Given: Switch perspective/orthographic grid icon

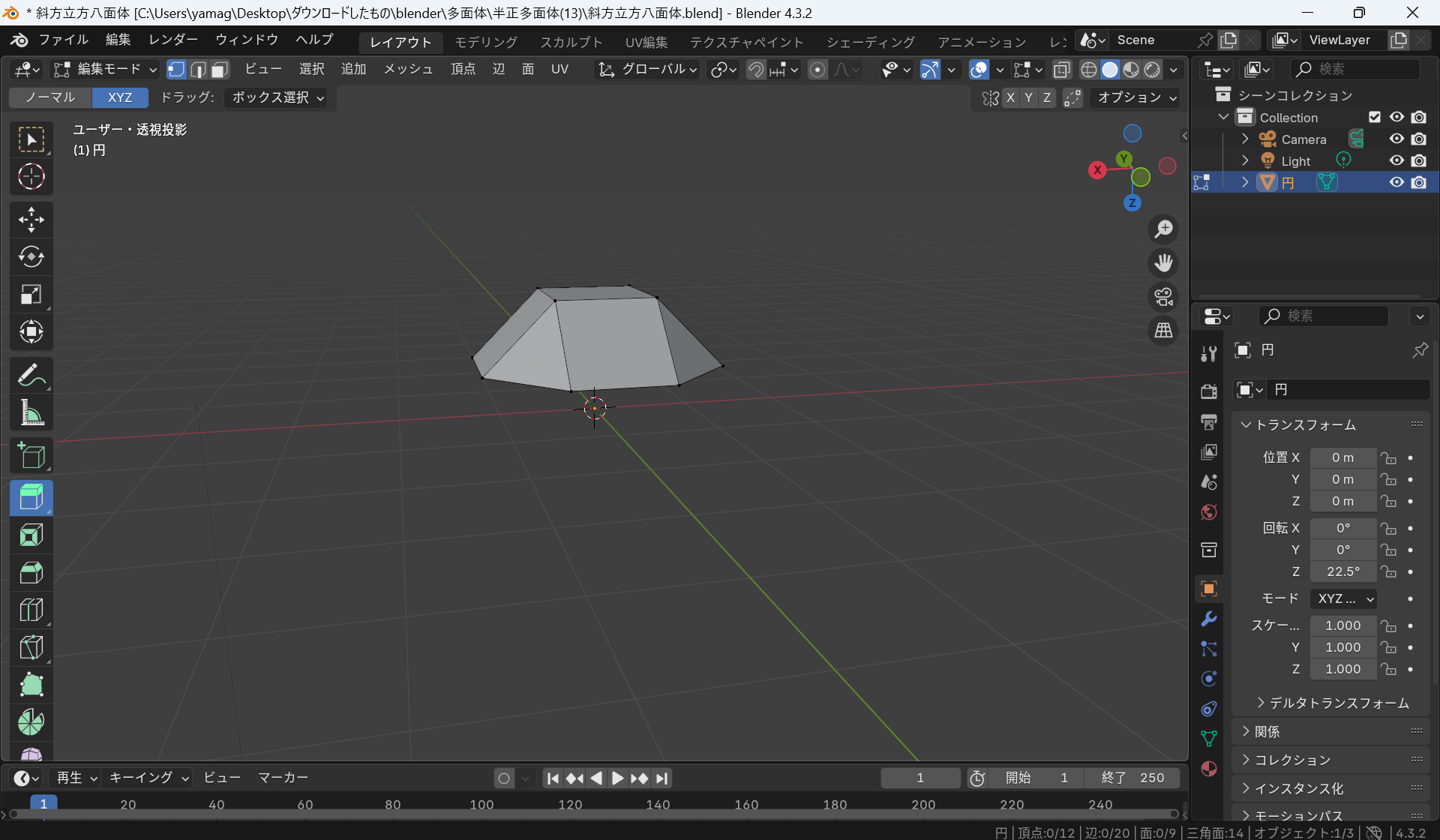Looking at the screenshot, I should pos(1163,331).
